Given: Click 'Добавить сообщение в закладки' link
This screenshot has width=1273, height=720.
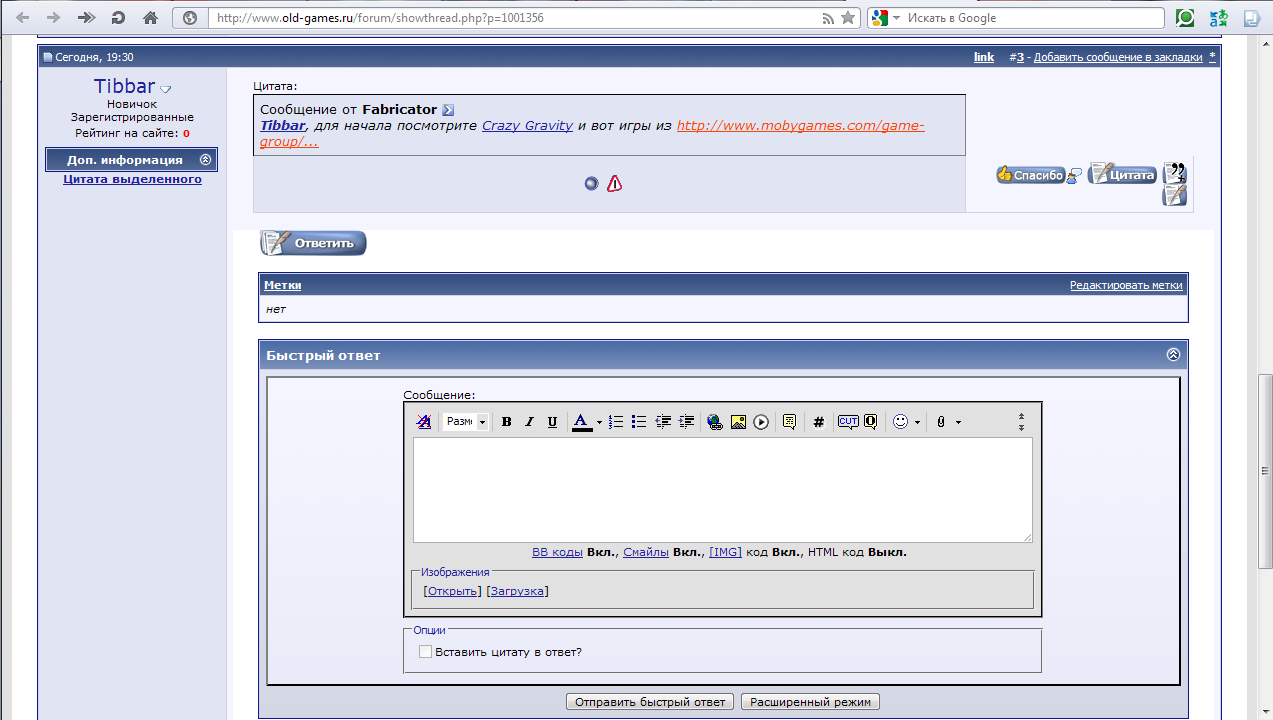Looking at the screenshot, I should pyautogui.click(x=1118, y=57).
